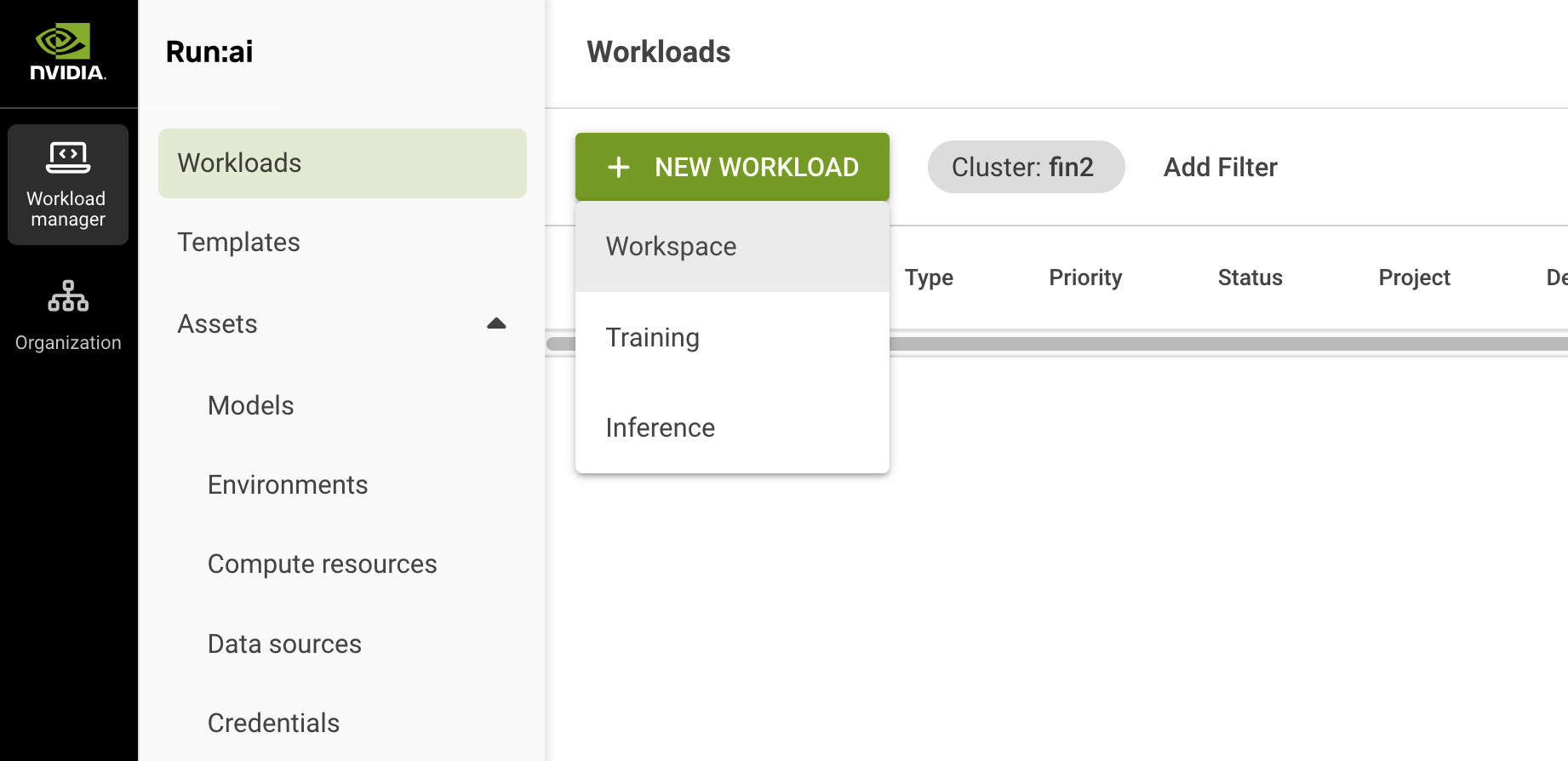The height and width of the screenshot is (761, 1568).
Task: Click the plus icon on New Workload
Action: 619,167
